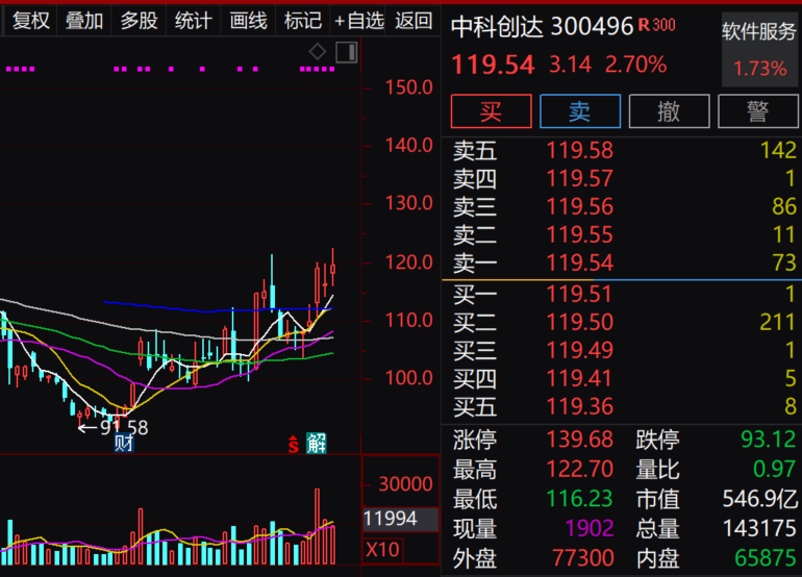The image size is (802, 577).
Task: Click the 内盘 value 65875
Action: (765, 558)
